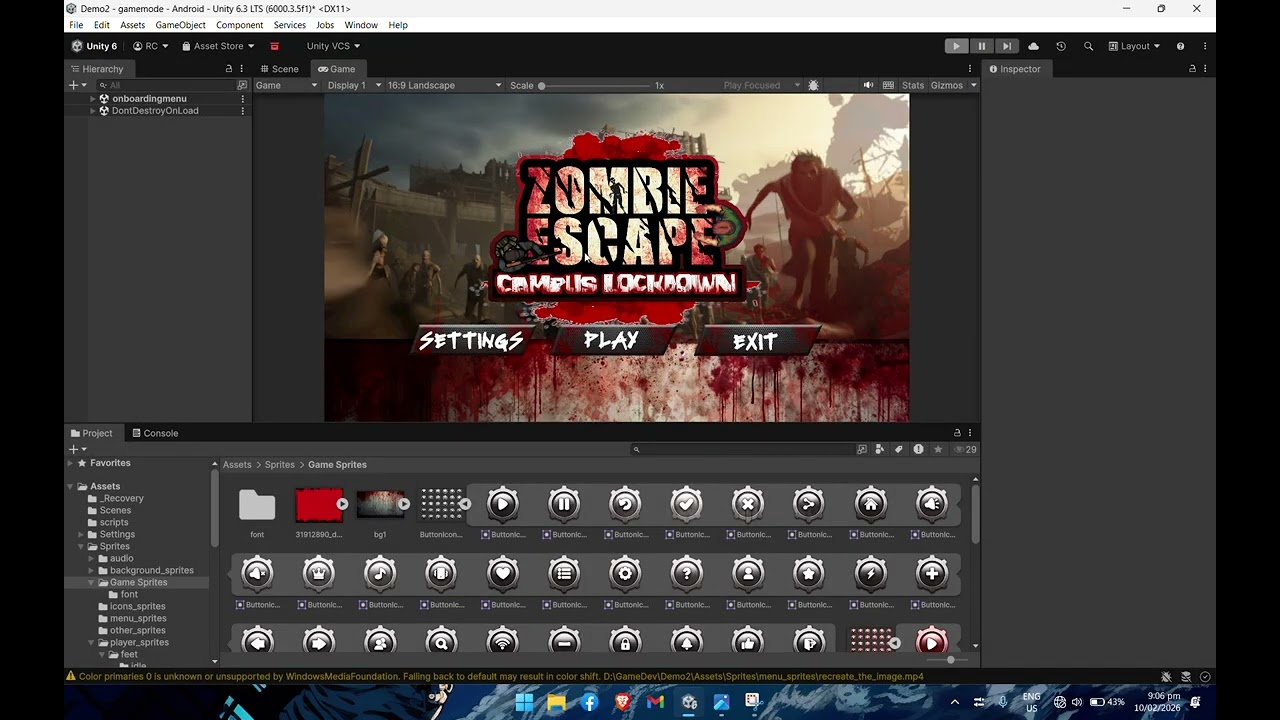The image size is (1280, 720).
Task: Click the red store notification icon near Unity VCS
Action: pos(274,46)
